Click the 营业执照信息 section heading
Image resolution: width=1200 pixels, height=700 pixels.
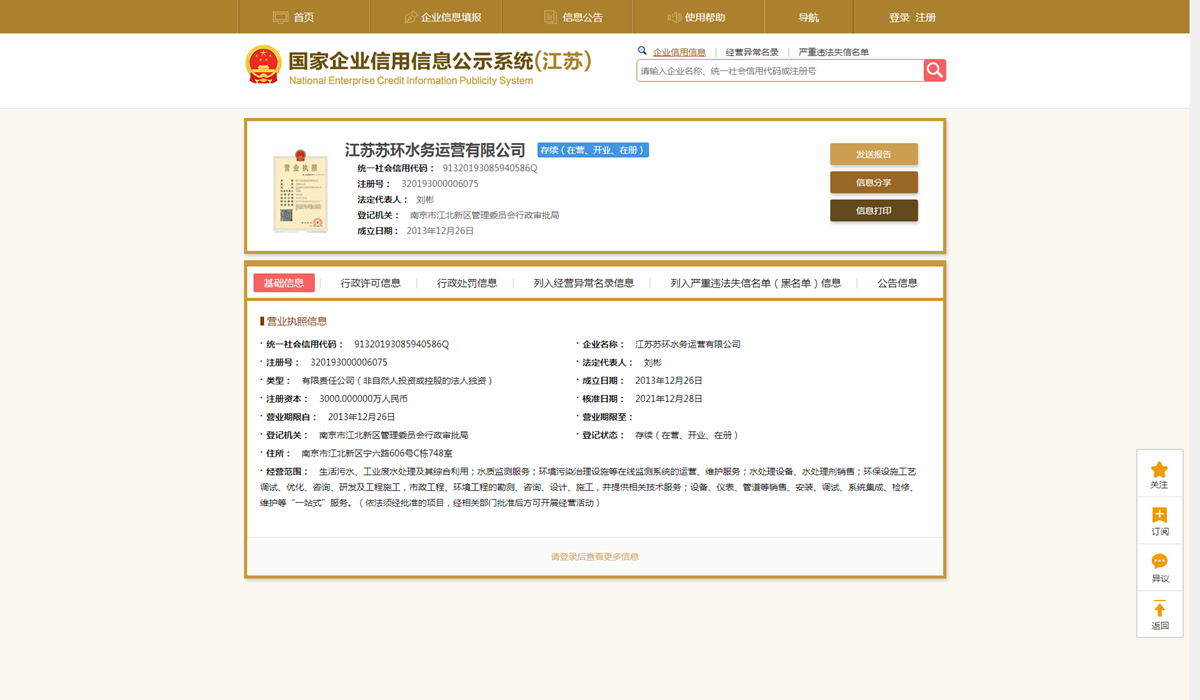(x=296, y=321)
